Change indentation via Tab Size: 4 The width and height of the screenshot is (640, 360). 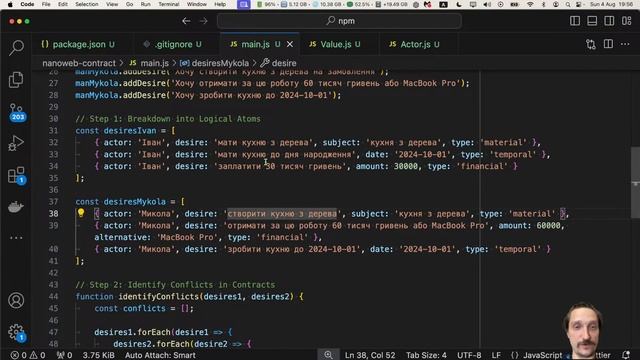tap(426, 355)
